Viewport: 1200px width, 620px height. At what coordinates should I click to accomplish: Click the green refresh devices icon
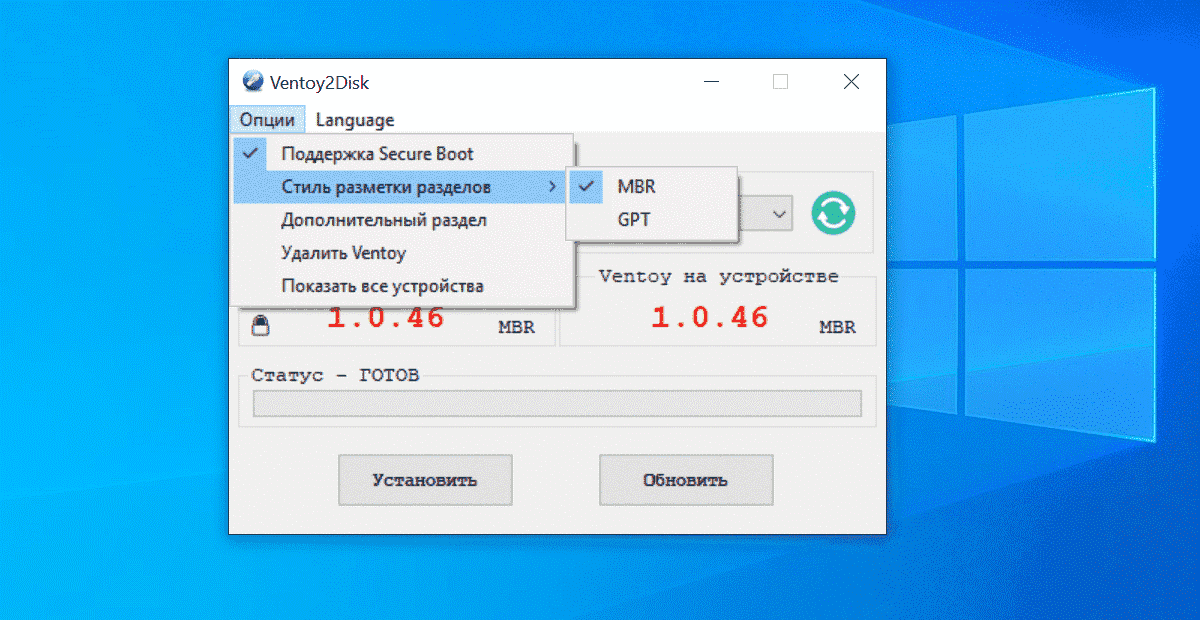coord(833,213)
